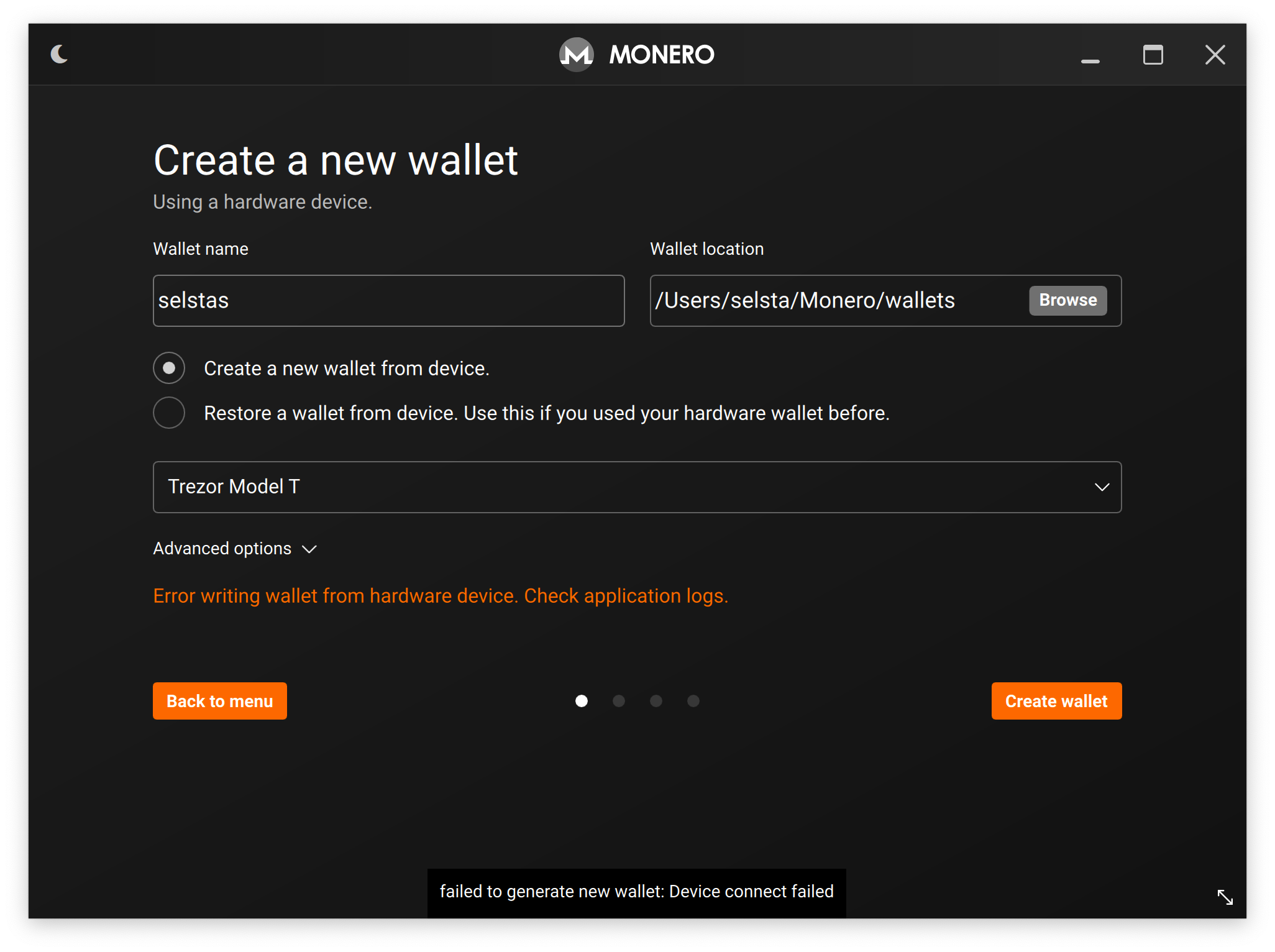Maximize the Monero wallet window
This screenshot has height=952, width=1275.
1153,55
